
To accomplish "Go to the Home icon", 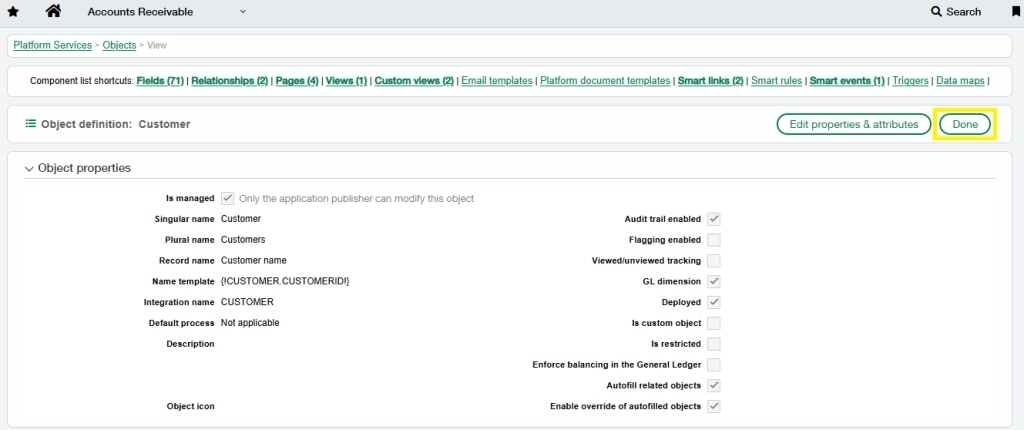I will [54, 11].
